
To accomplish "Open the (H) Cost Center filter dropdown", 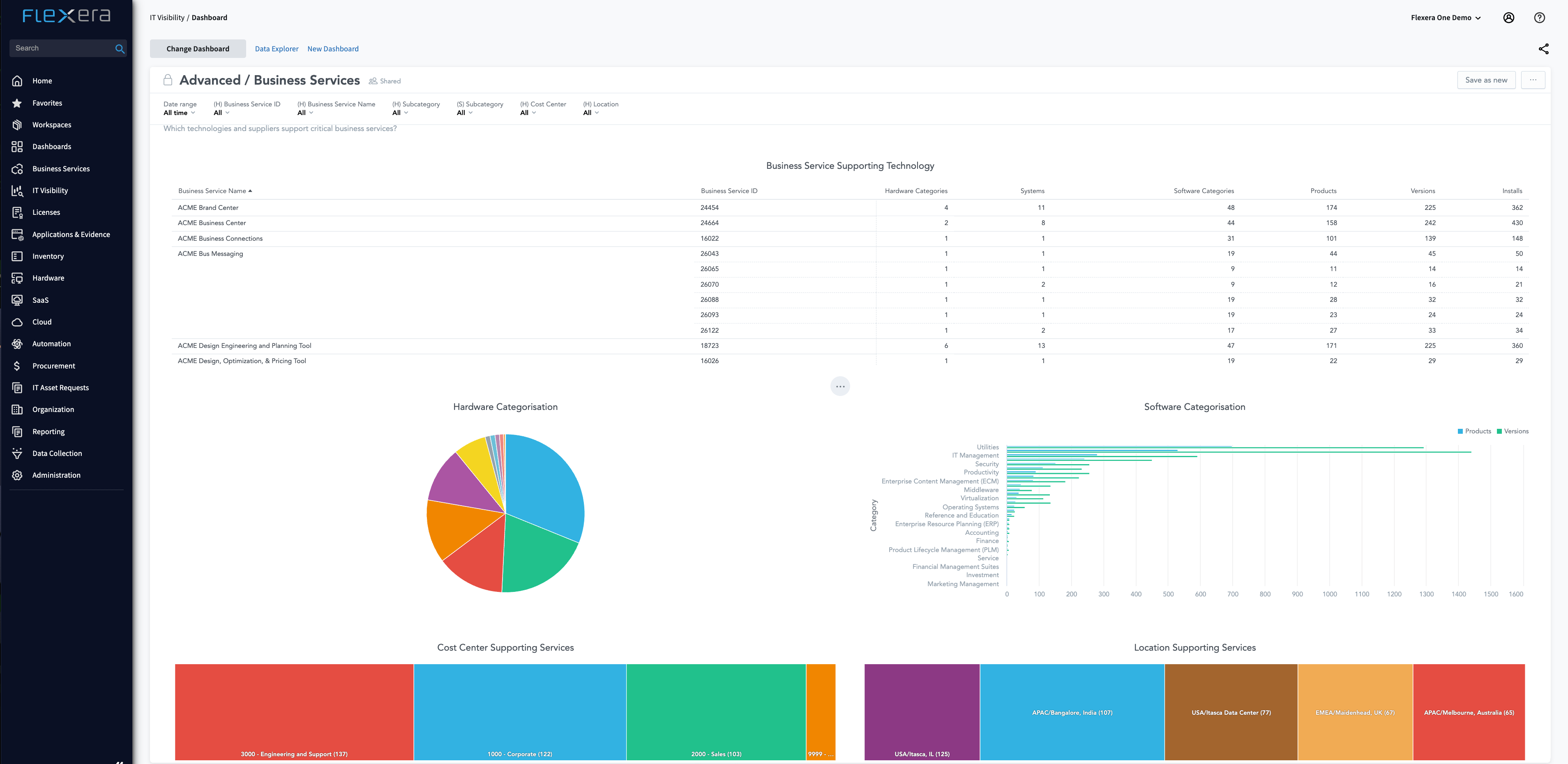I will [x=528, y=113].
